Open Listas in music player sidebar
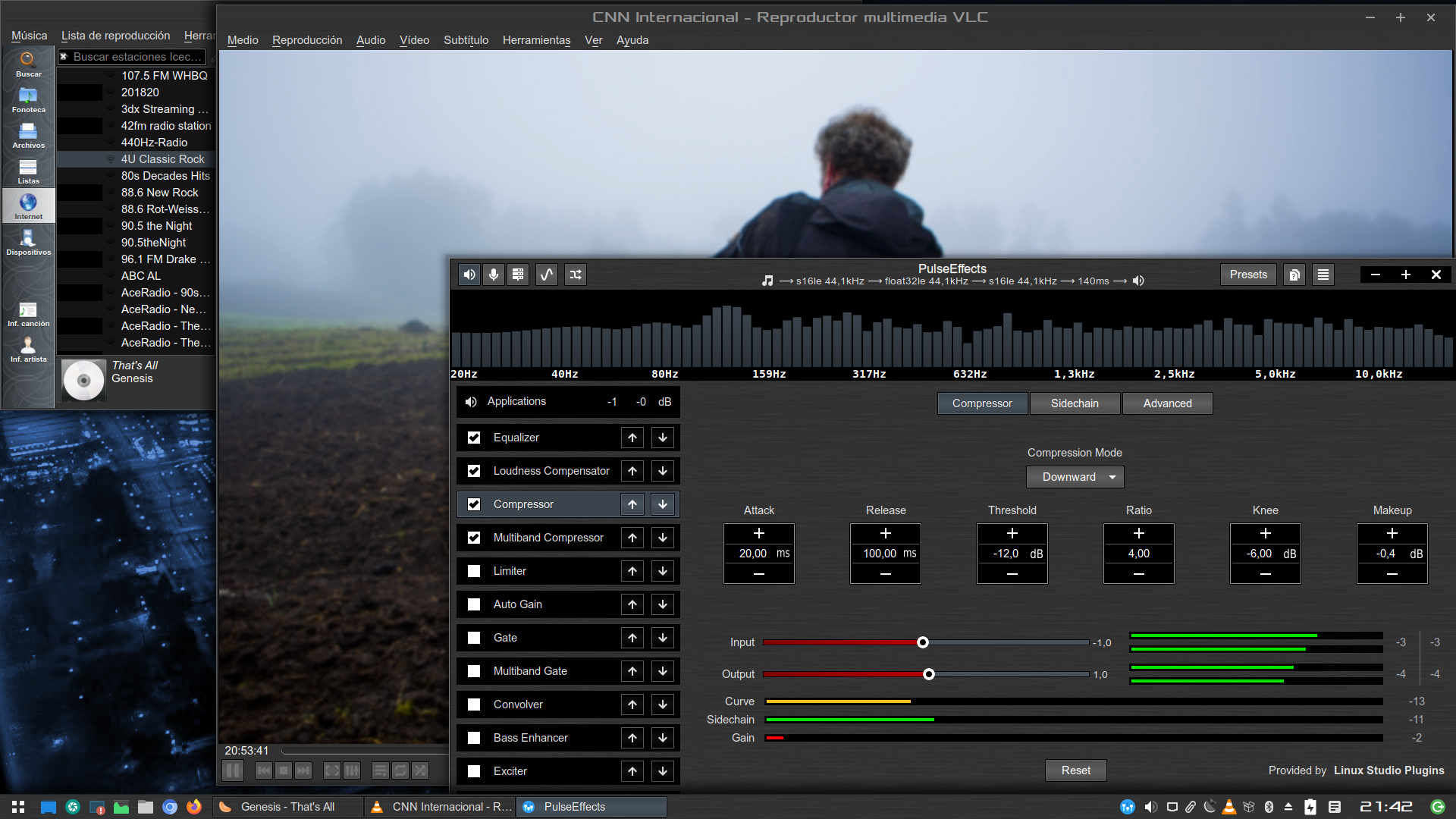 28,171
